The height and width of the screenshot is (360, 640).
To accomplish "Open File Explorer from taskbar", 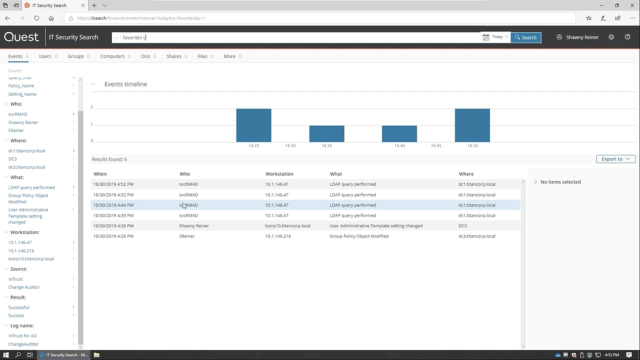I will [x=97, y=355].
